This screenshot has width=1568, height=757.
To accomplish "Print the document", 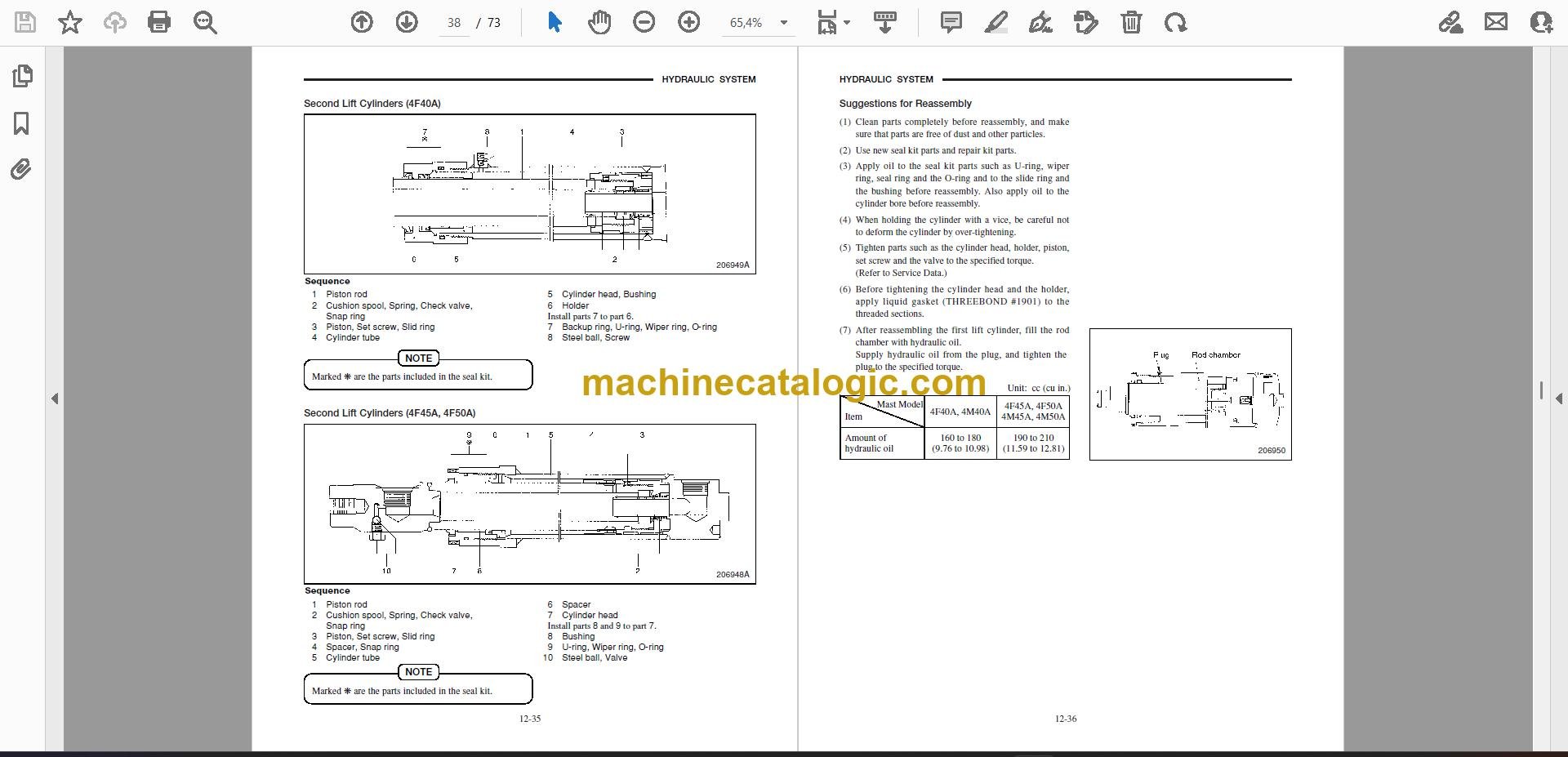I will (159, 22).
